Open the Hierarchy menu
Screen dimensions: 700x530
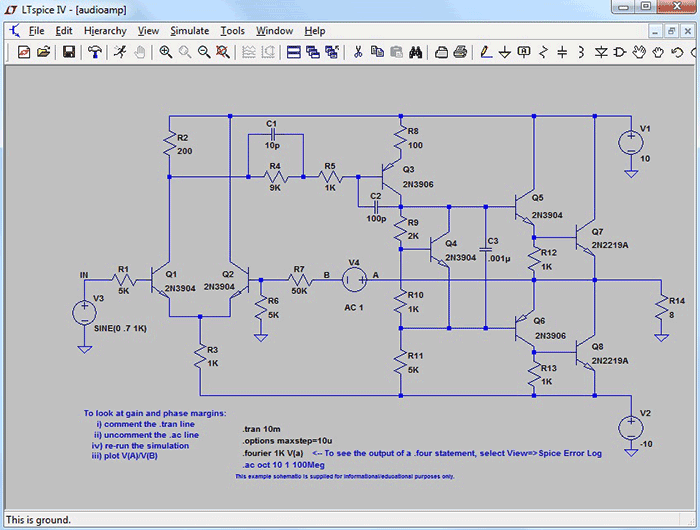click(x=105, y=31)
